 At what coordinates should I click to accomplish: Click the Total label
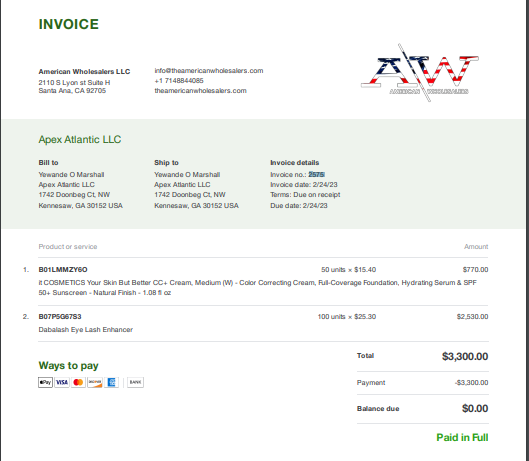coord(365,356)
